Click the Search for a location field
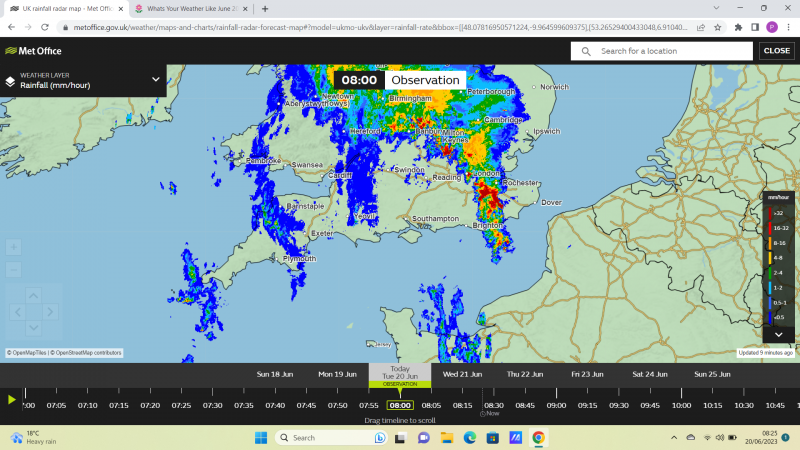The width and height of the screenshot is (800, 450). pyautogui.click(x=662, y=51)
